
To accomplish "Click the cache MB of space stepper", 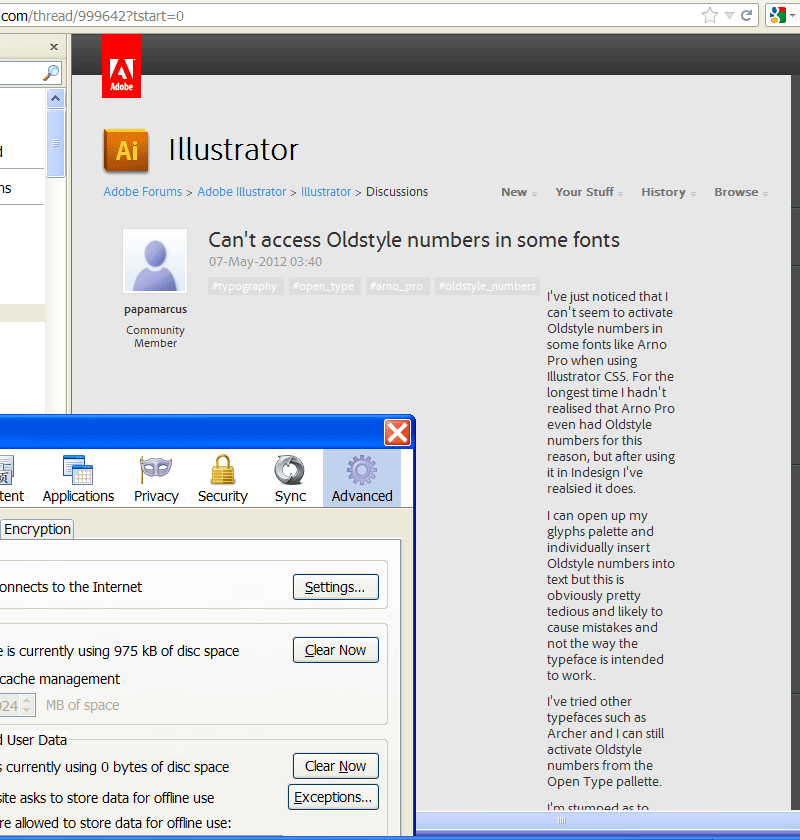I will tap(27, 704).
